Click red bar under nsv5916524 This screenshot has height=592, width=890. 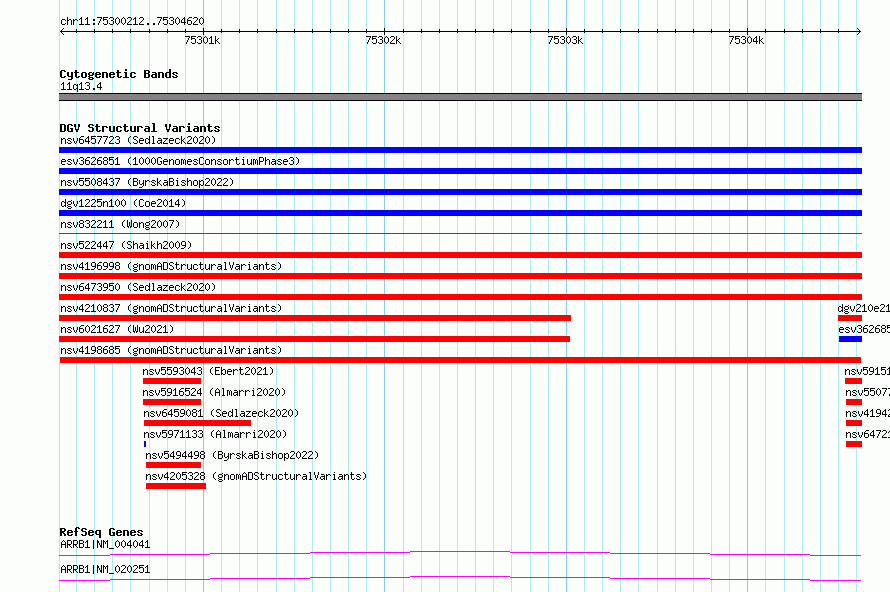tap(172, 402)
